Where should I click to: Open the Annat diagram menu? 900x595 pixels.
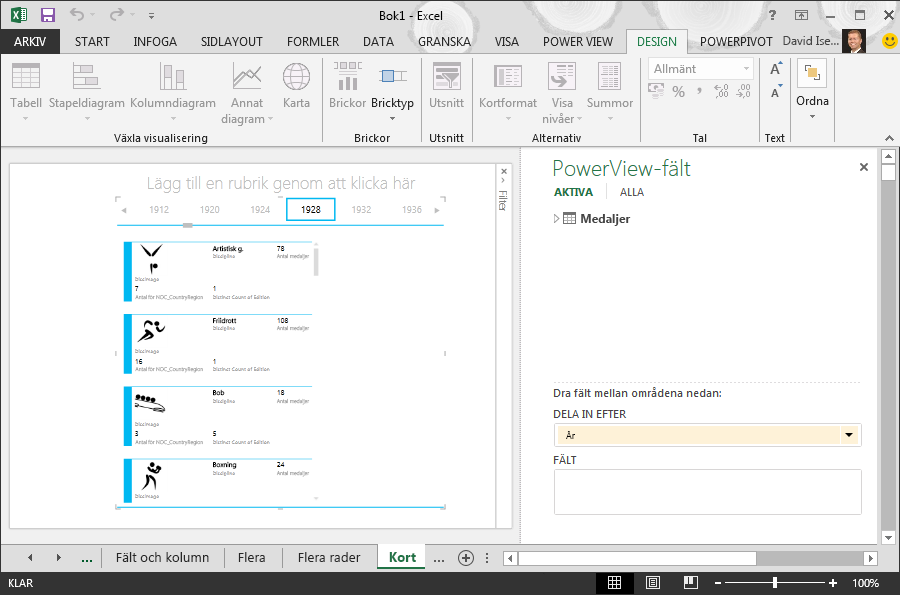pyautogui.click(x=247, y=92)
